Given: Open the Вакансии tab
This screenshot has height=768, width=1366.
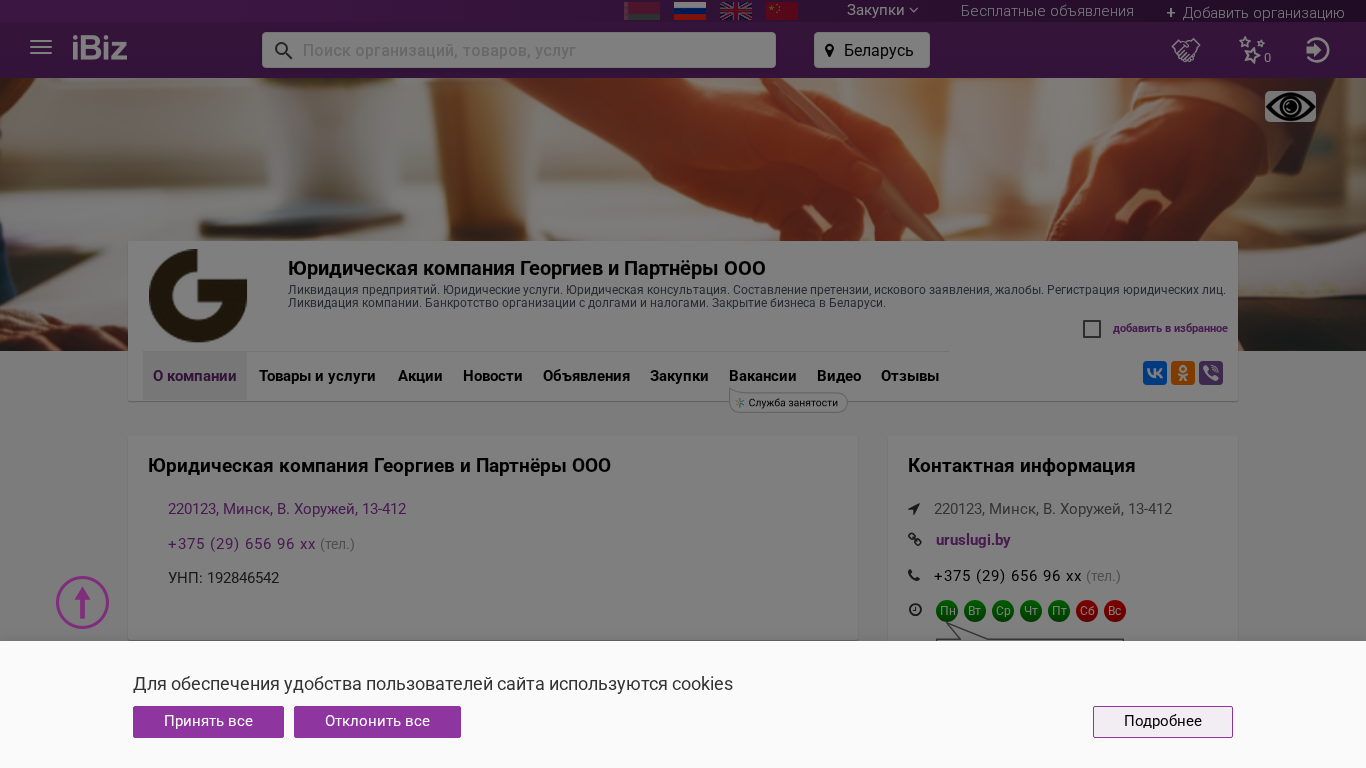Looking at the screenshot, I should [x=763, y=376].
